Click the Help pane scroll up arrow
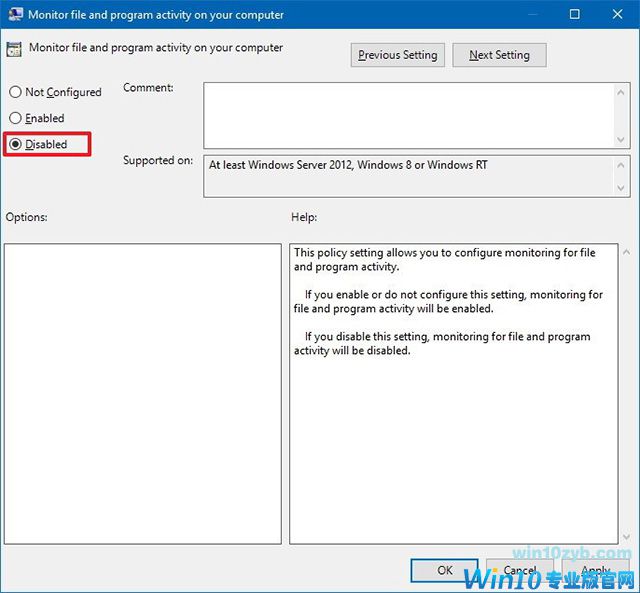This screenshot has height=593, width=640. pos(627,252)
